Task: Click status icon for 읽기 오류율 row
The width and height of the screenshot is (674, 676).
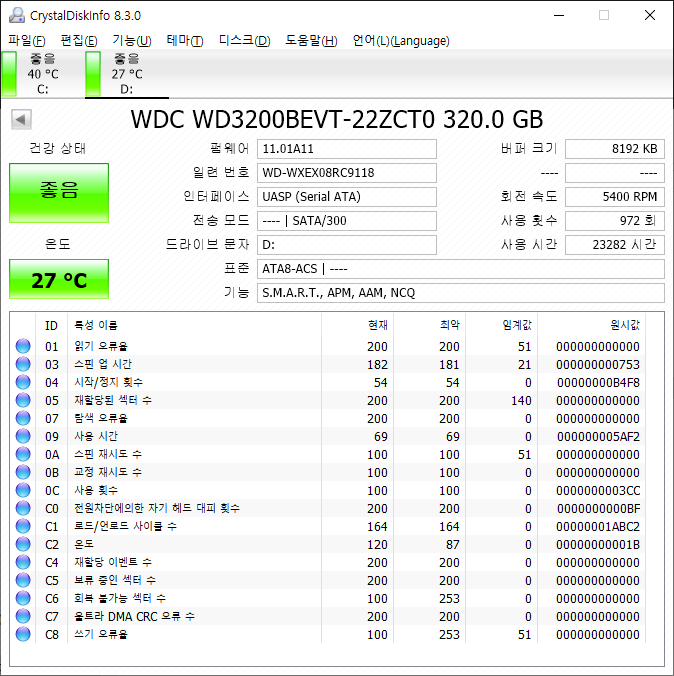Action: (23, 347)
